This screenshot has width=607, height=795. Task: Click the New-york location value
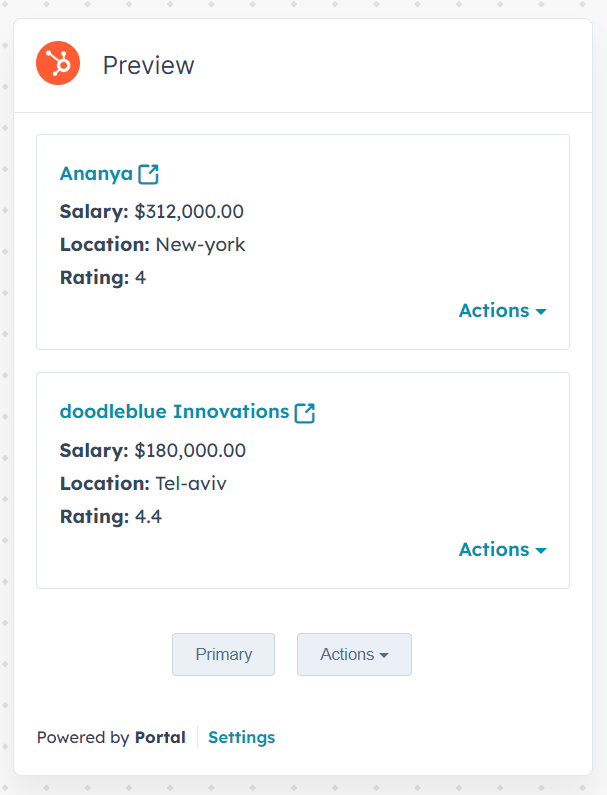click(x=200, y=245)
